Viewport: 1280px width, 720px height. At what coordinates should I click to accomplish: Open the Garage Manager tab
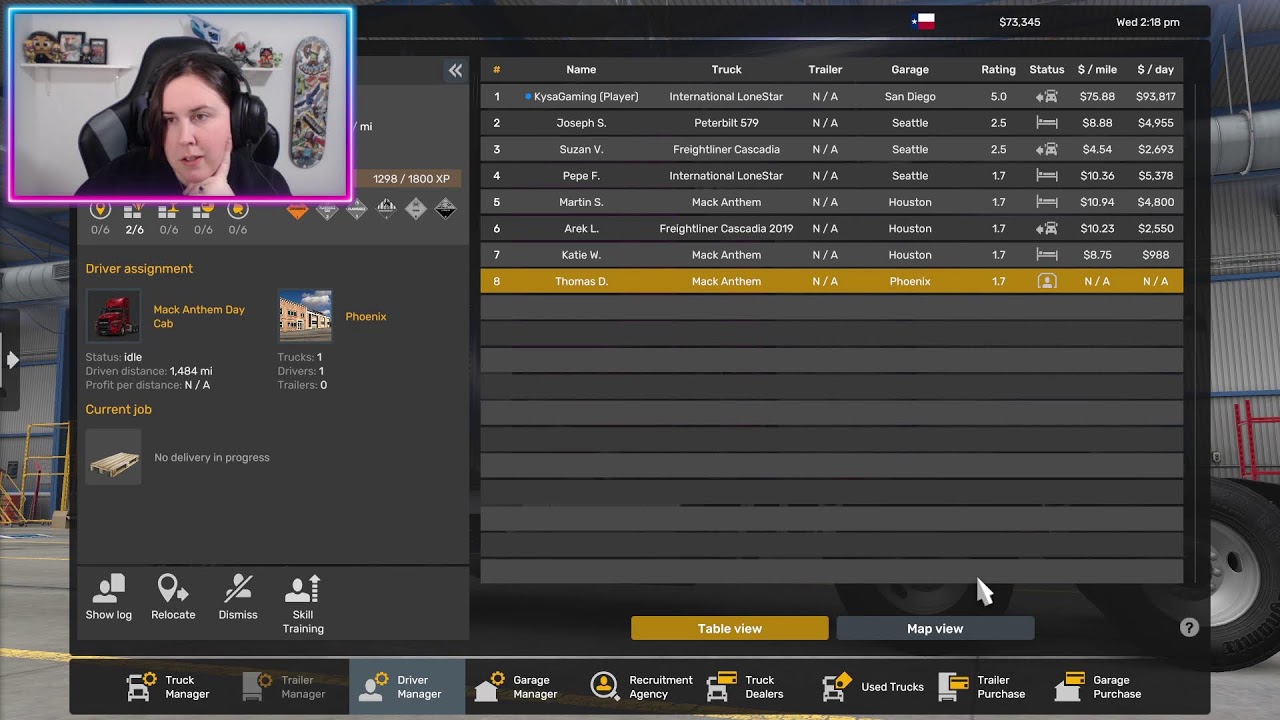[x=517, y=687]
